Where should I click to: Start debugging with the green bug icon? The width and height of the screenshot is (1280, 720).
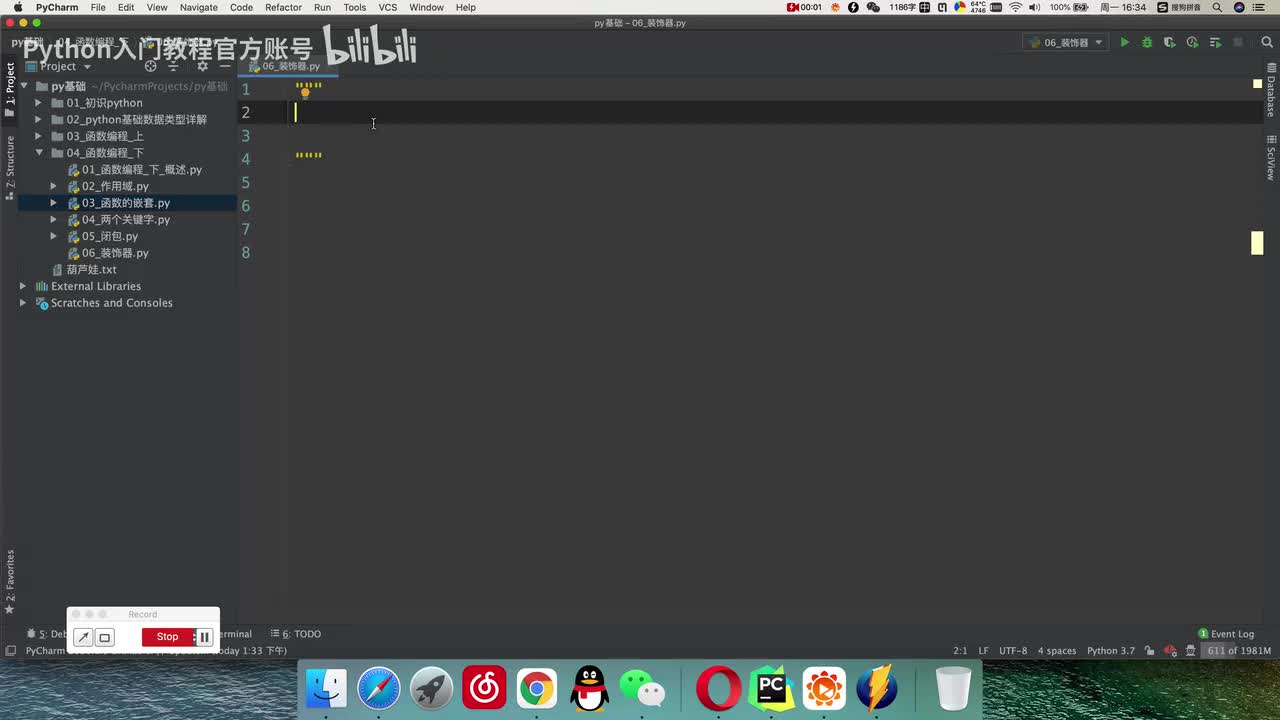click(1147, 42)
